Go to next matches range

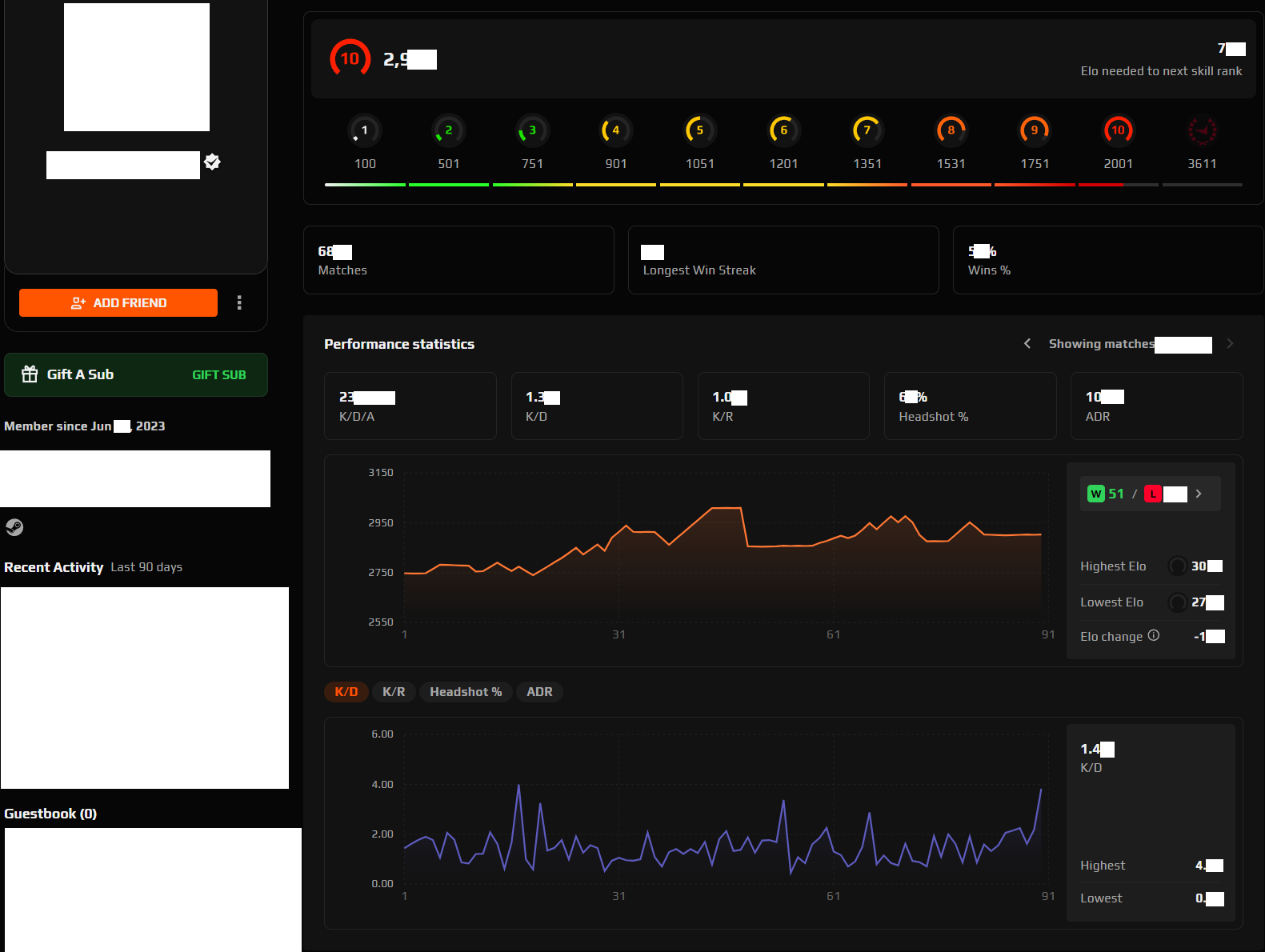point(1230,344)
